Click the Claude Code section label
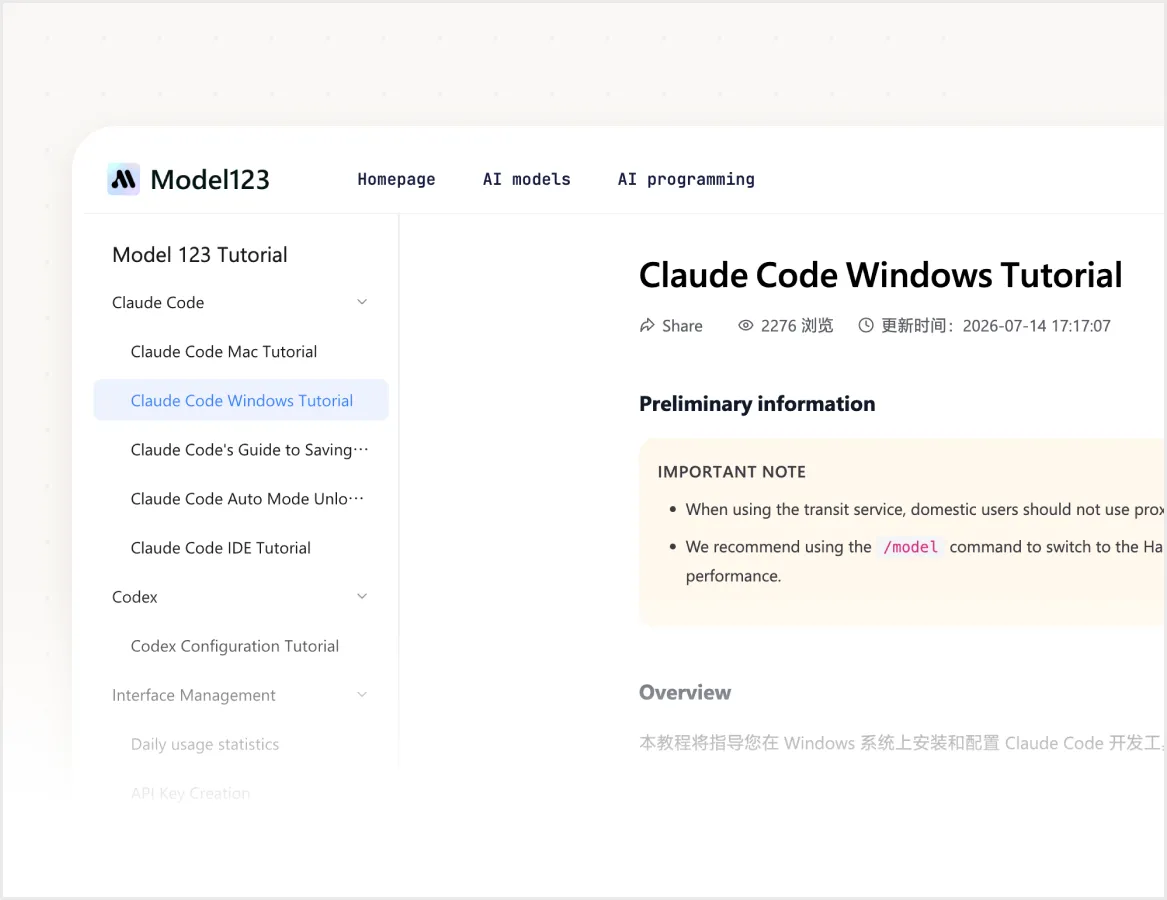Image resolution: width=1167 pixels, height=900 pixels. coord(158,302)
